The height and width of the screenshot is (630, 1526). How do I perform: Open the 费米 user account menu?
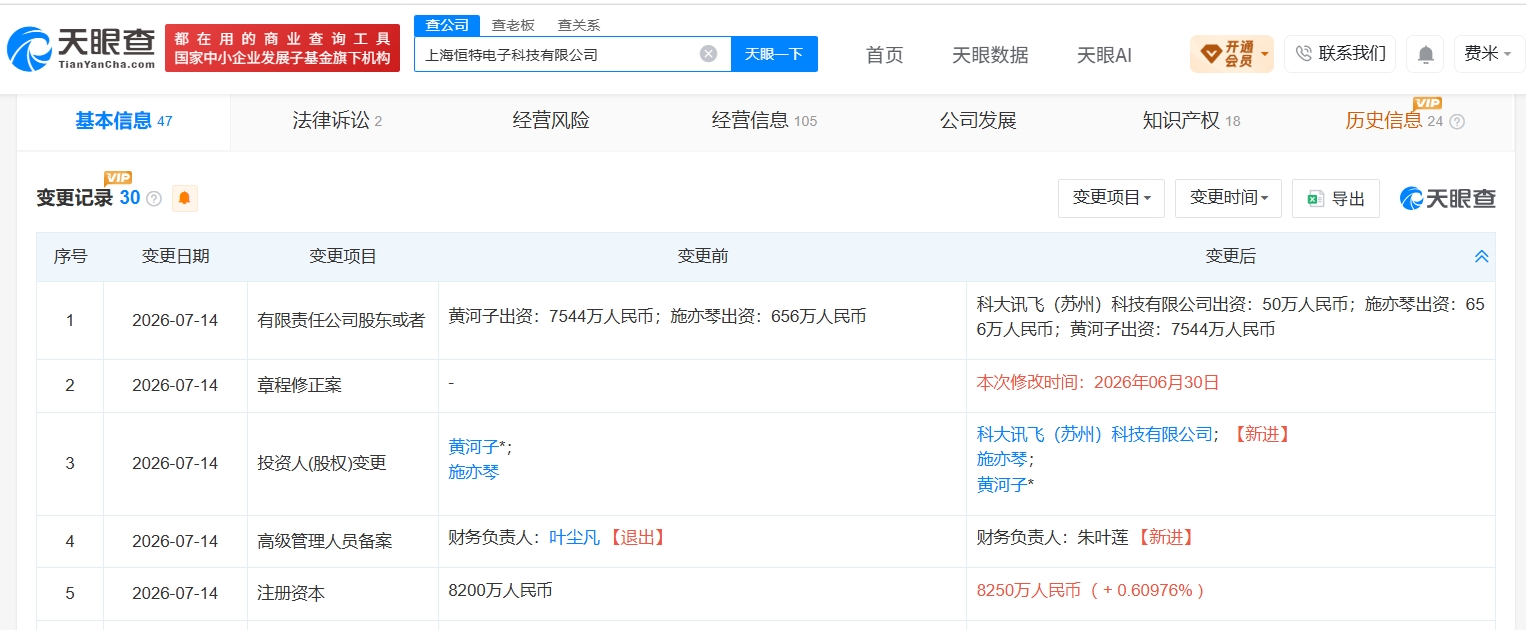(x=1488, y=54)
